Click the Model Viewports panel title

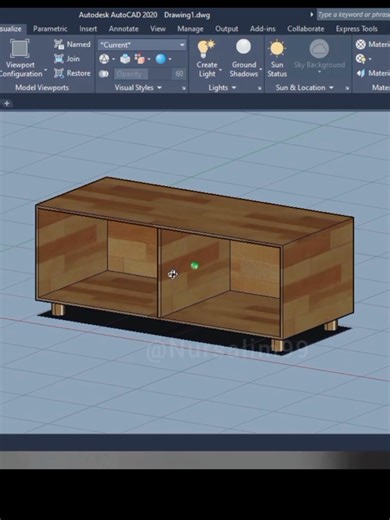42,88
